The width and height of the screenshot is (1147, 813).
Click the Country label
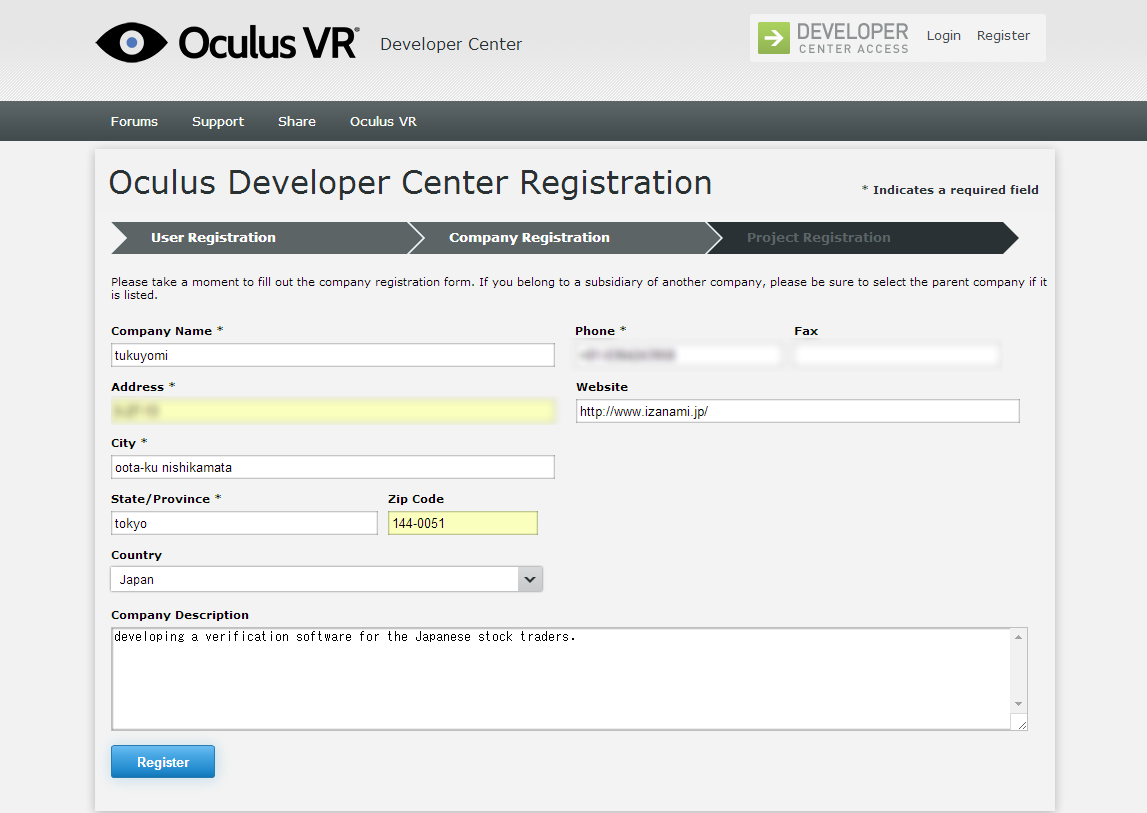[136, 555]
